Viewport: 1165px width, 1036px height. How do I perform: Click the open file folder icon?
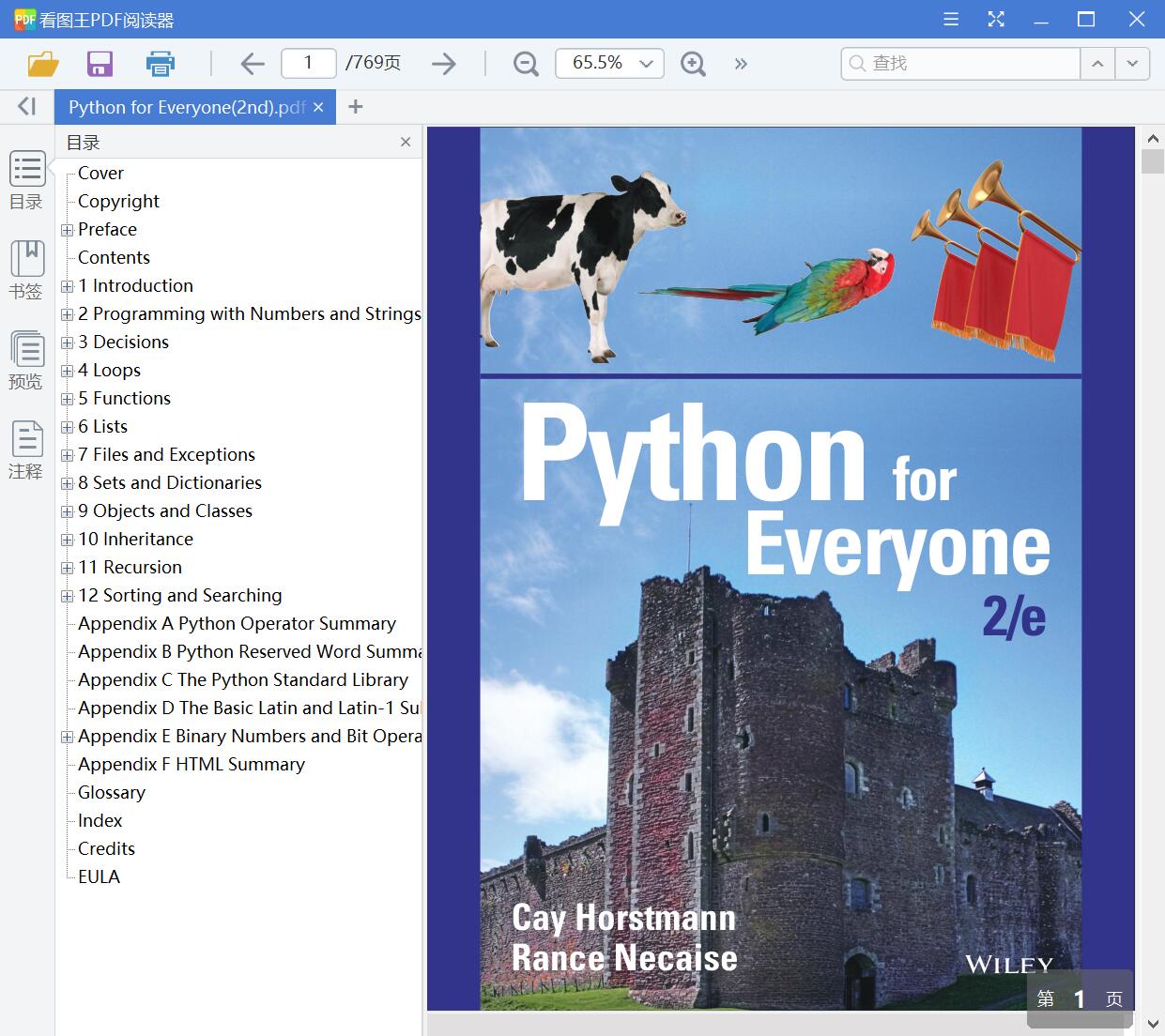(43, 64)
